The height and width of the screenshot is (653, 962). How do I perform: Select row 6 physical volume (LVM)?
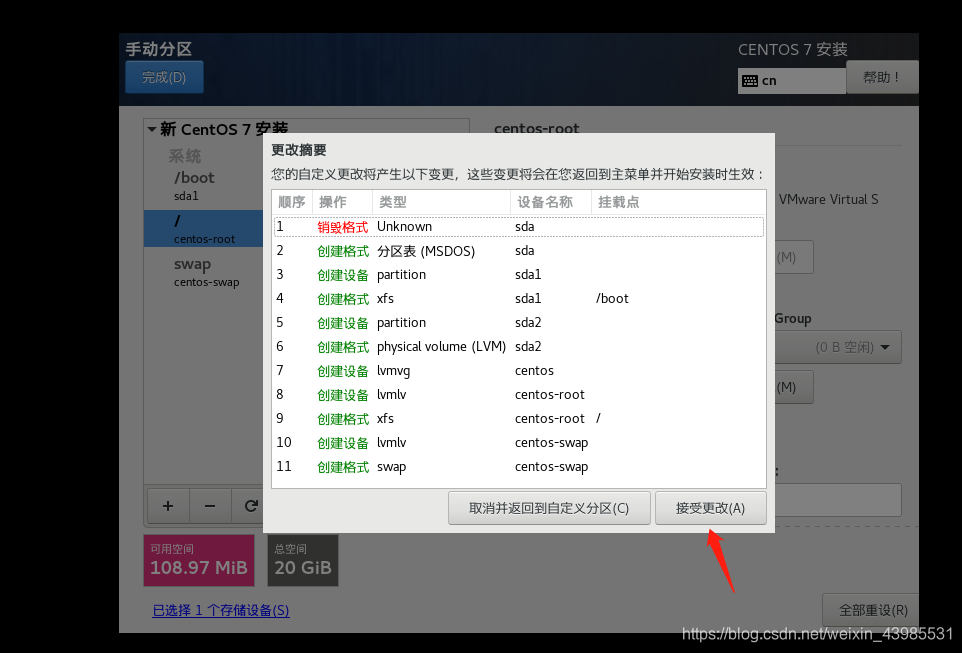(x=519, y=346)
